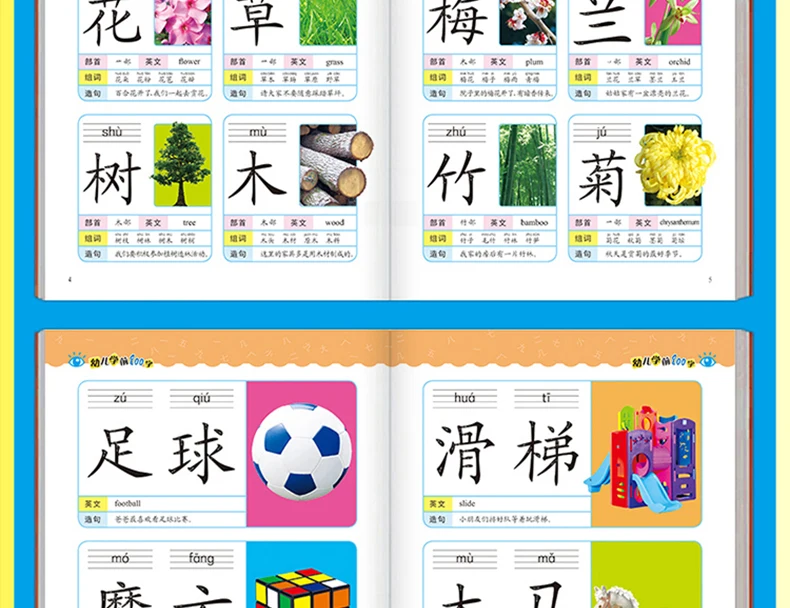Click the yellow 英文 label in the slide card
This screenshot has height=608, width=790.
(437, 504)
